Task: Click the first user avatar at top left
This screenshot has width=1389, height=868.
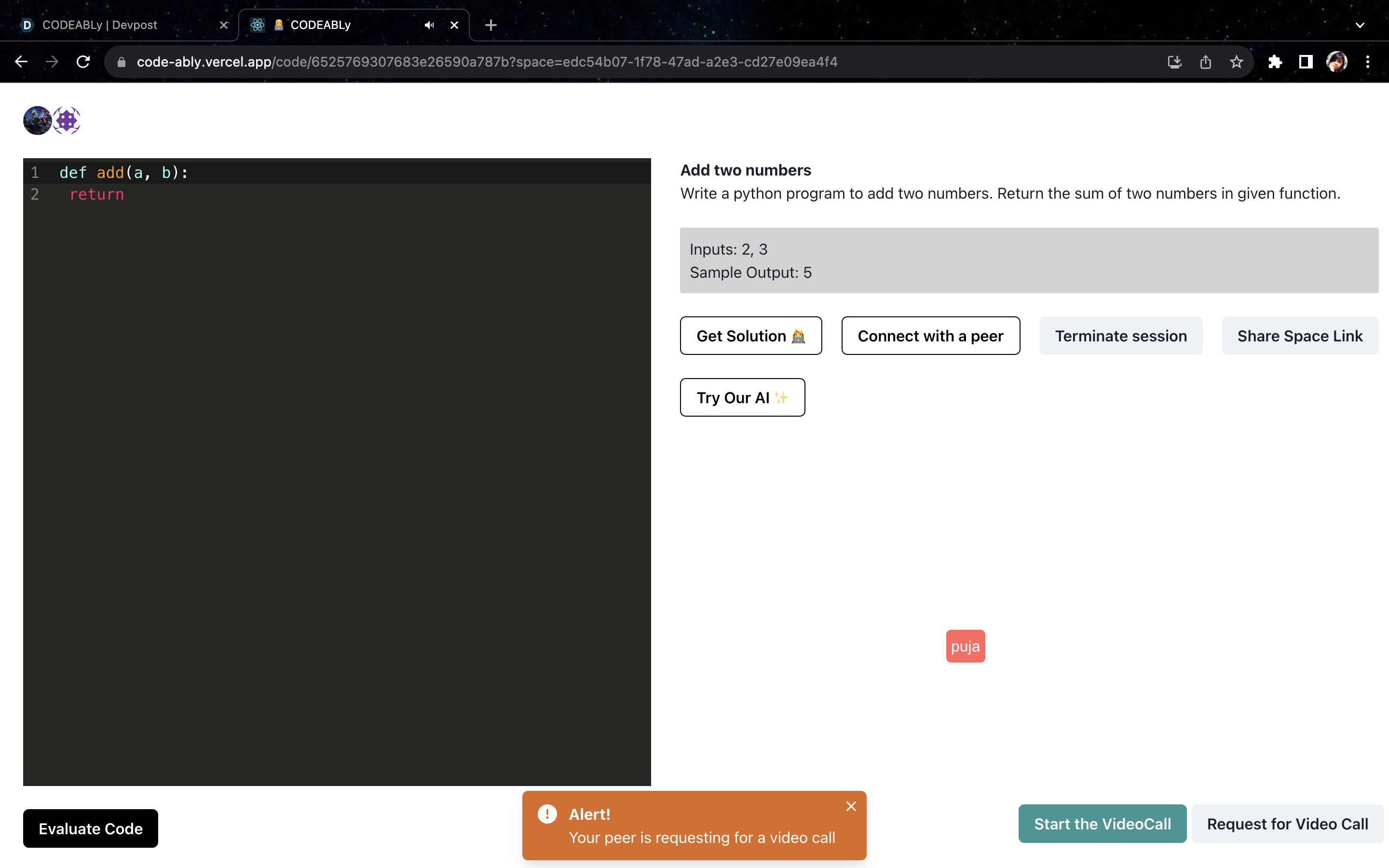Action: (37, 121)
